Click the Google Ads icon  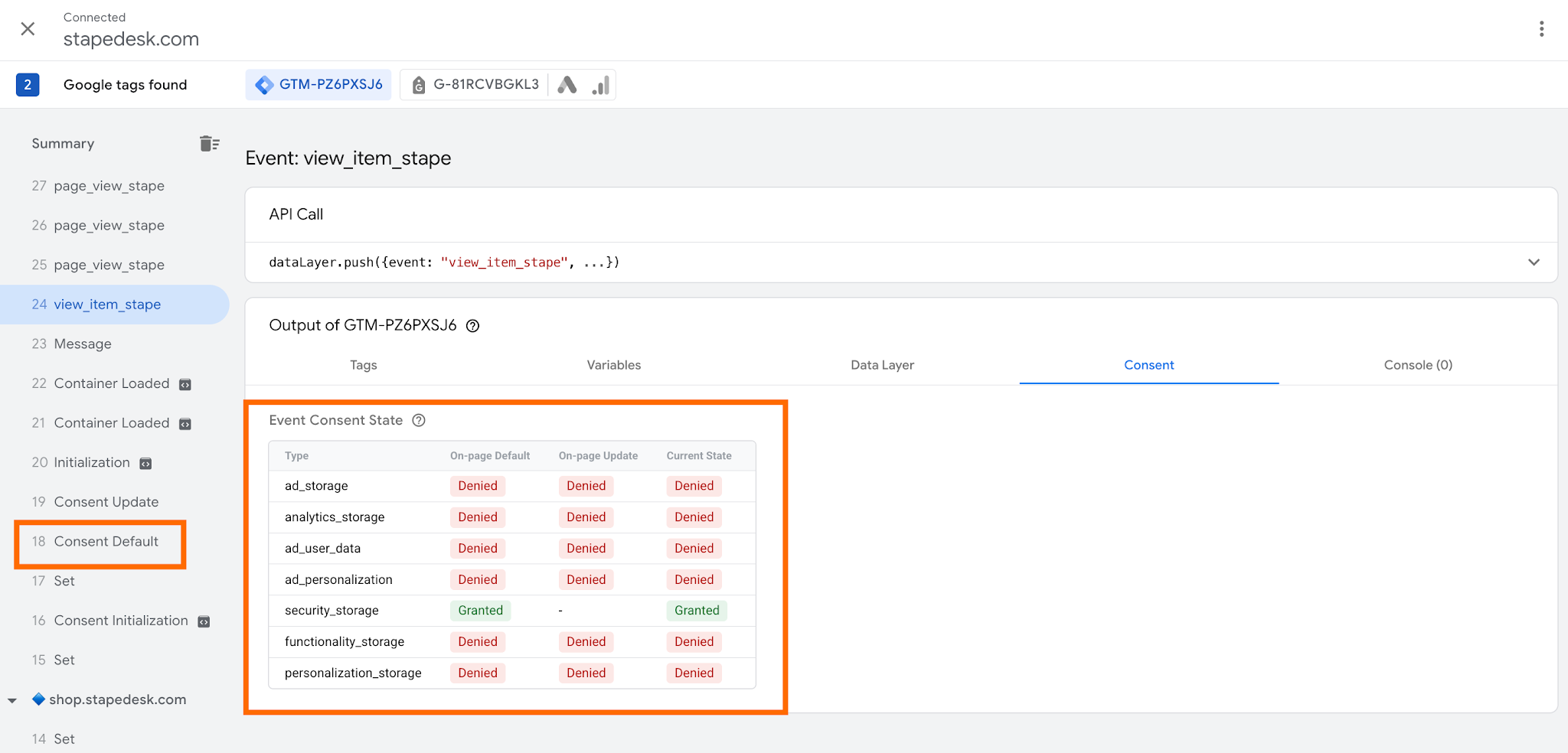[567, 84]
